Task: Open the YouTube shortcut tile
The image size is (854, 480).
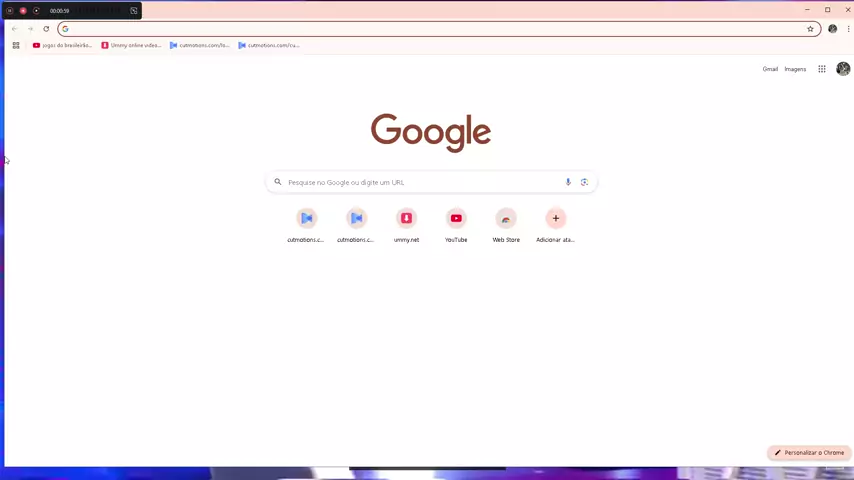Action: pos(456,218)
